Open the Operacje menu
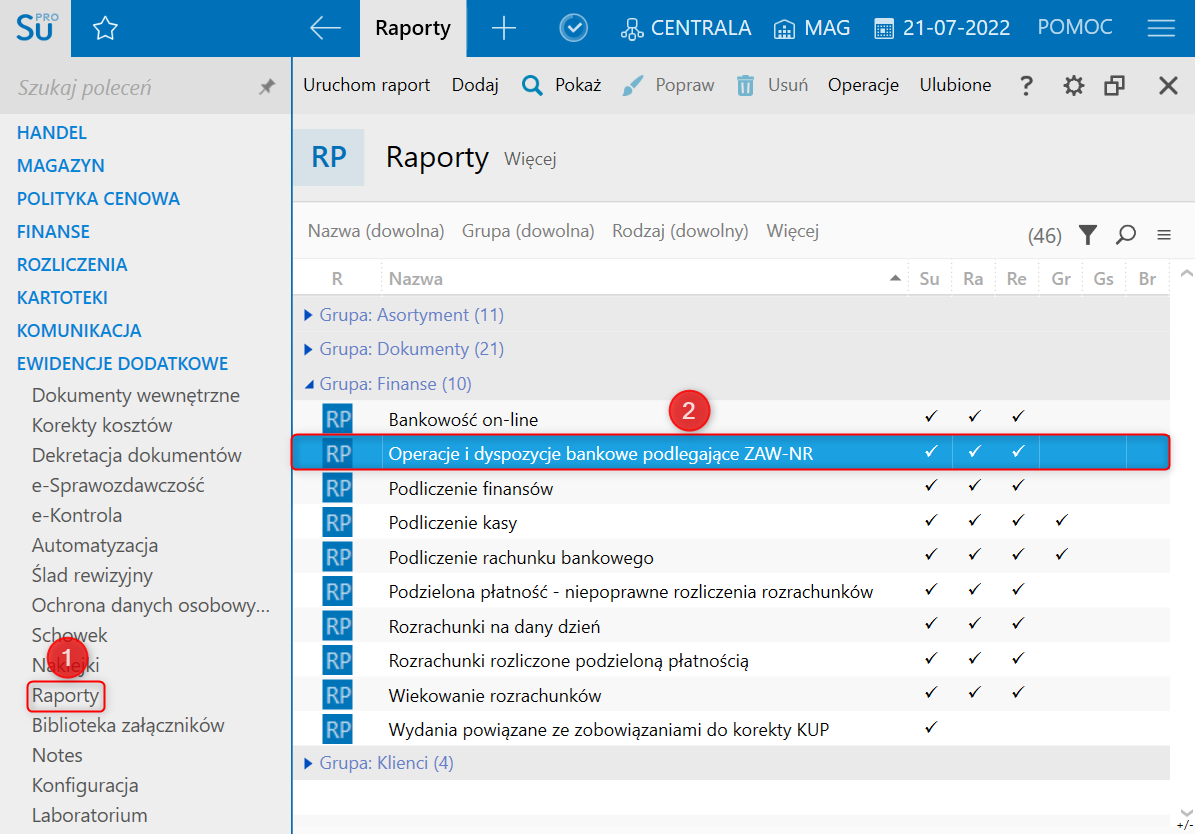This screenshot has height=834, width=1195. (863, 86)
